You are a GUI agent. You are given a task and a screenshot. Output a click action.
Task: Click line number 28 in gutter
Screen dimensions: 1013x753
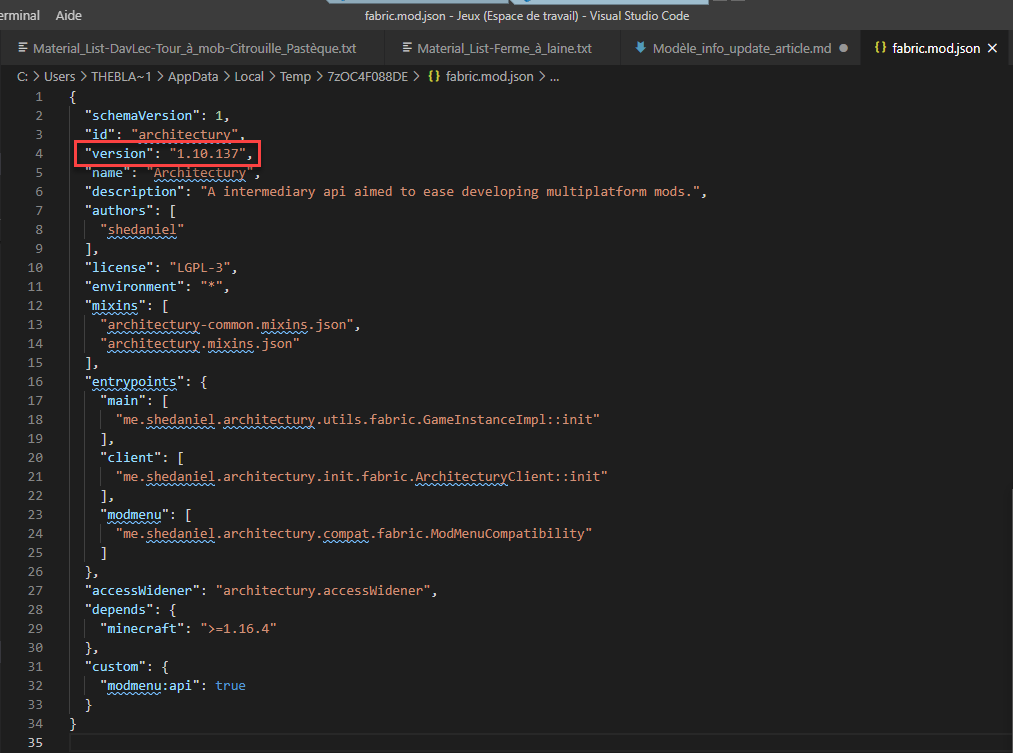[x=35, y=610]
